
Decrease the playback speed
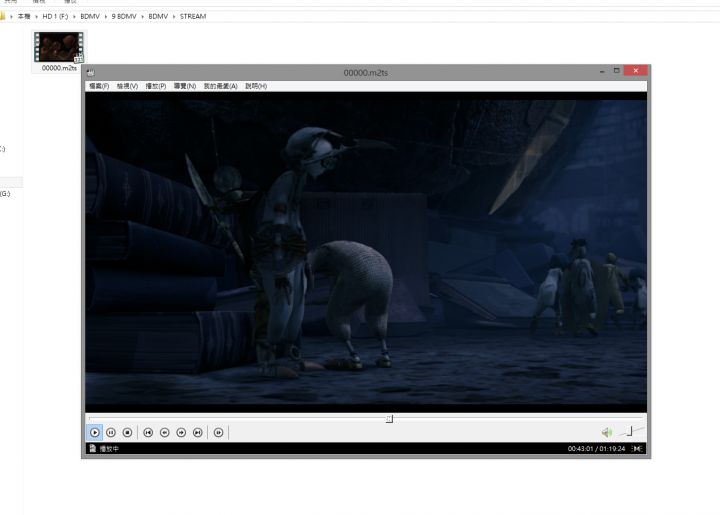(164, 432)
